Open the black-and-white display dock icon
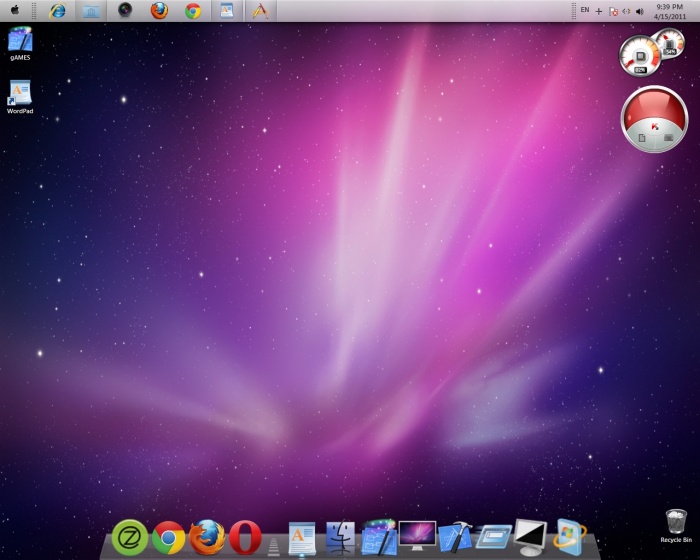700x560 pixels. [530, 537]
